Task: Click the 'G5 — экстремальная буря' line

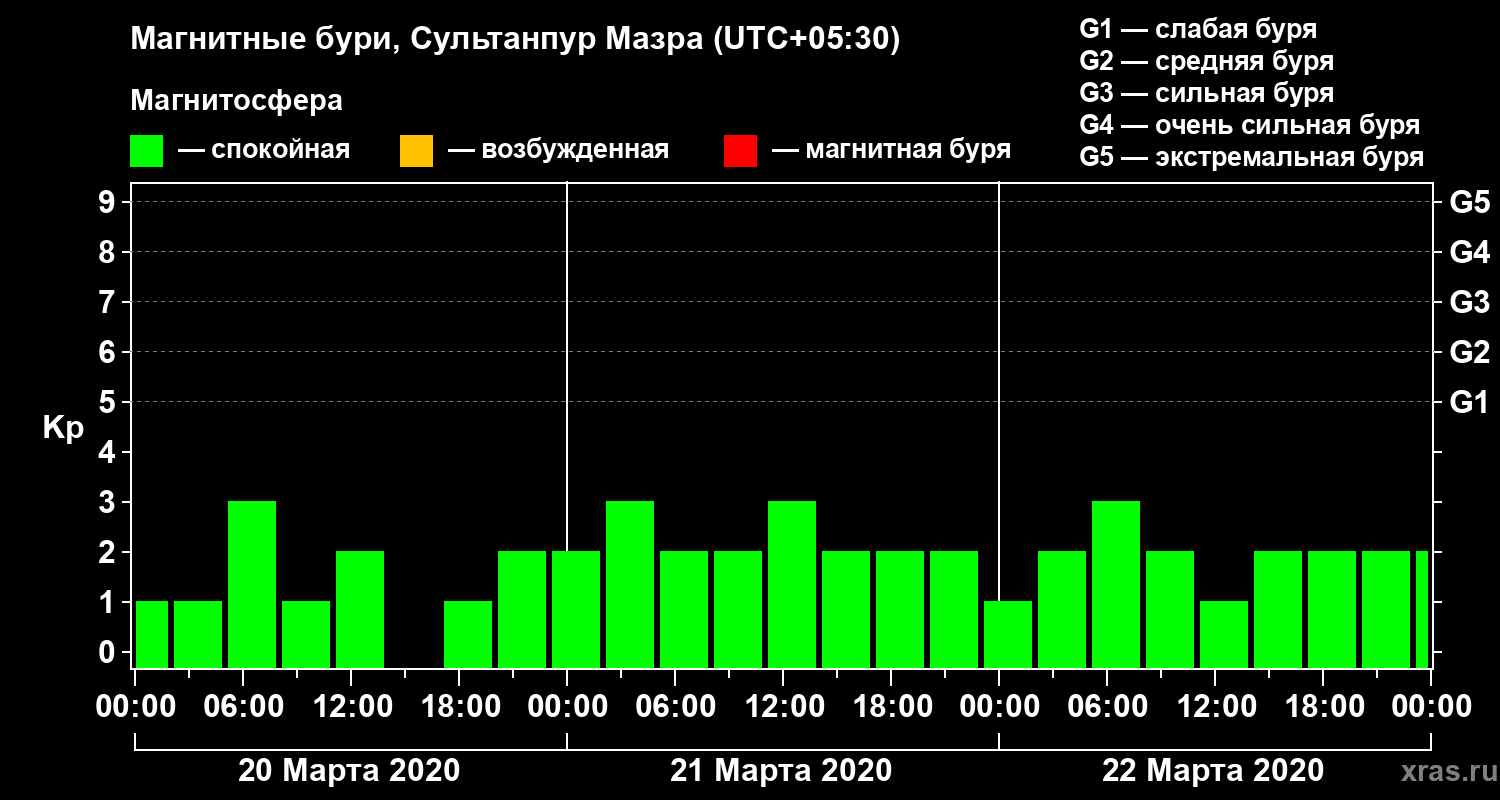Action: click(x=1252, y=158)
